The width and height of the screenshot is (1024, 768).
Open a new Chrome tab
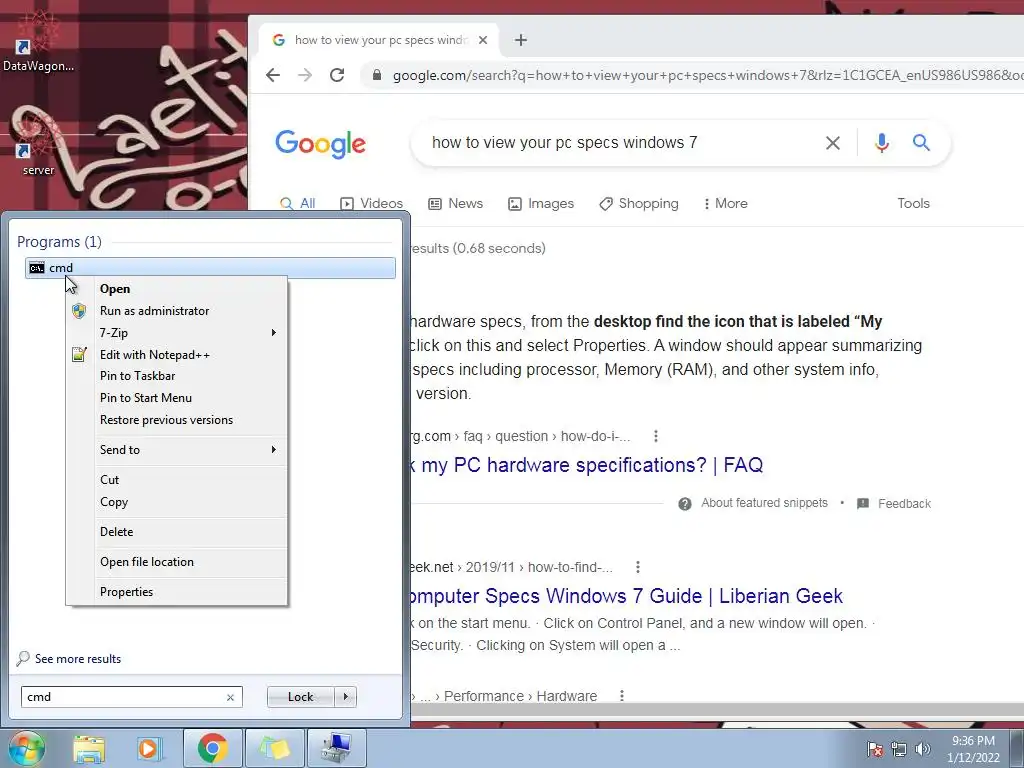pos(520,40)
